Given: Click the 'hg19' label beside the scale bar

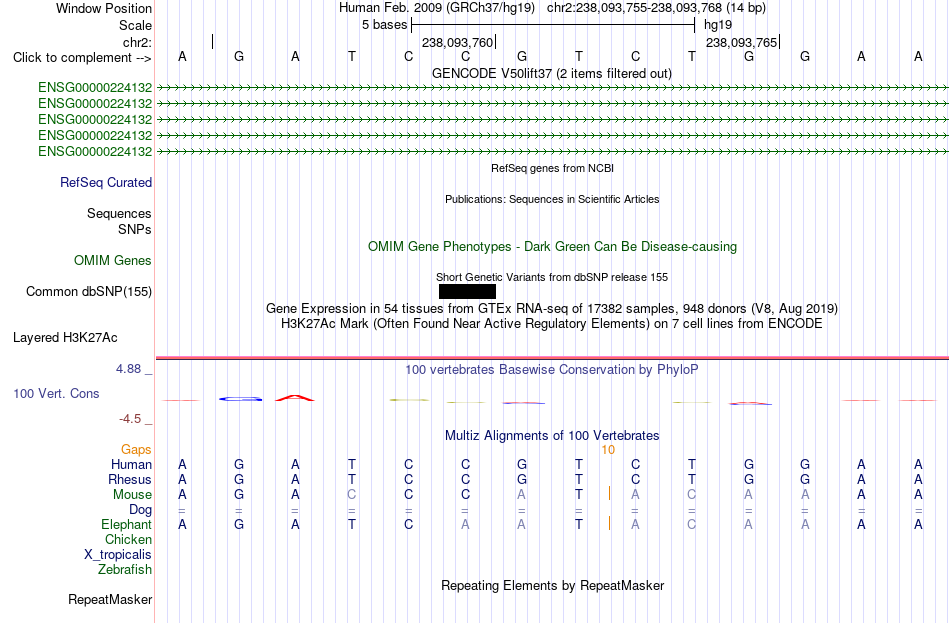Looking at the screenshot, I should coord(718,25).
